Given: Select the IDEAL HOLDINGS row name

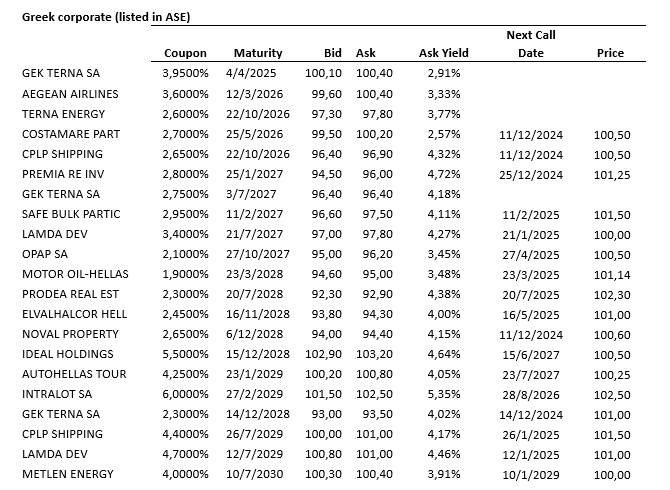Looking at the screenshot, I should point(69,353).
